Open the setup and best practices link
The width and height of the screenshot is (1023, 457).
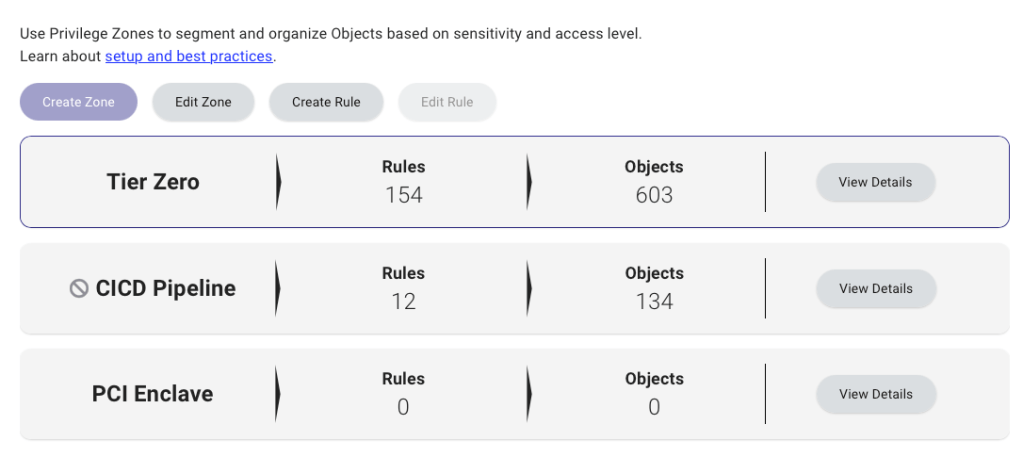point(189,56)
